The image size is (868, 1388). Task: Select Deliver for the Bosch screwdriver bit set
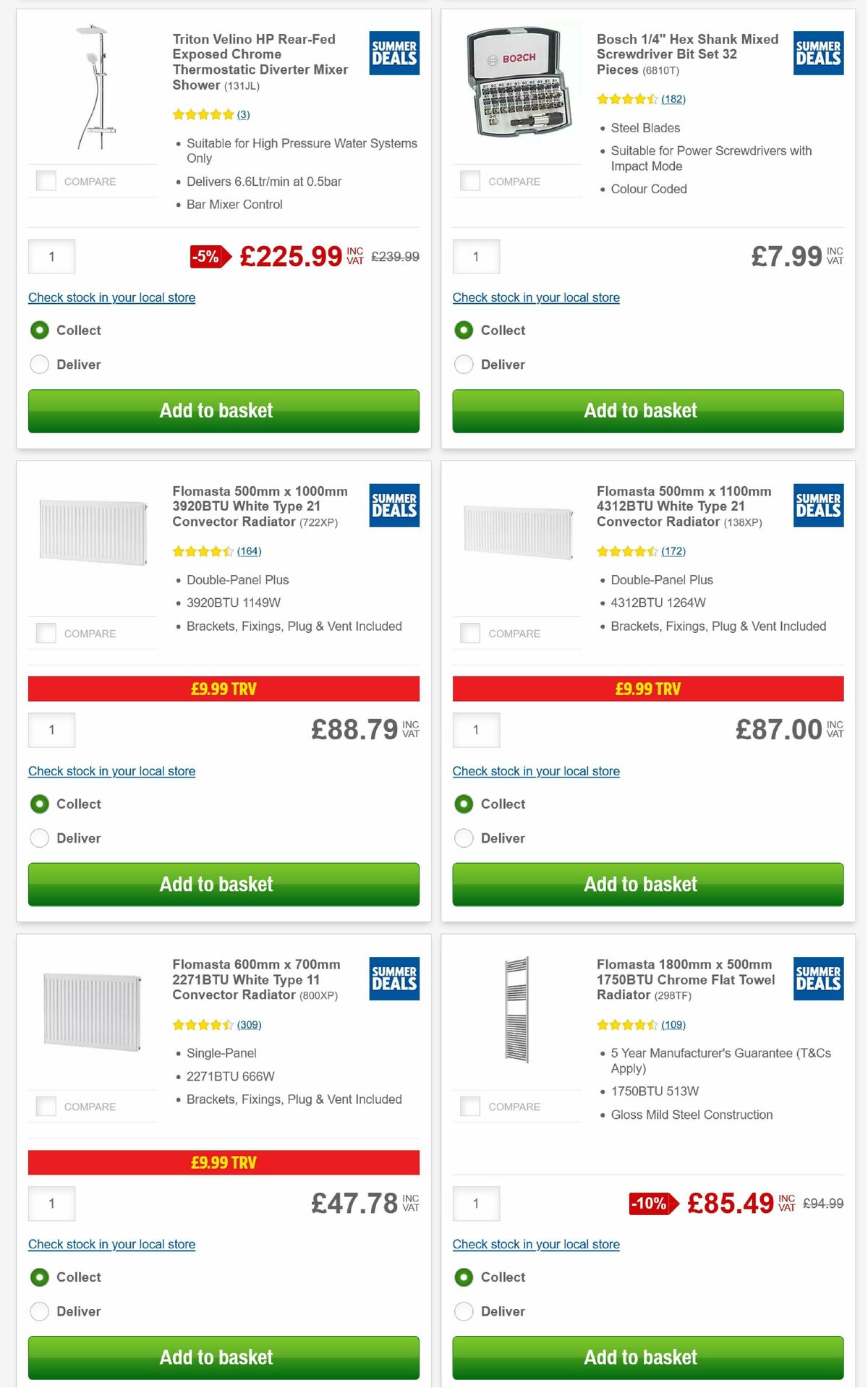[464, 364]
